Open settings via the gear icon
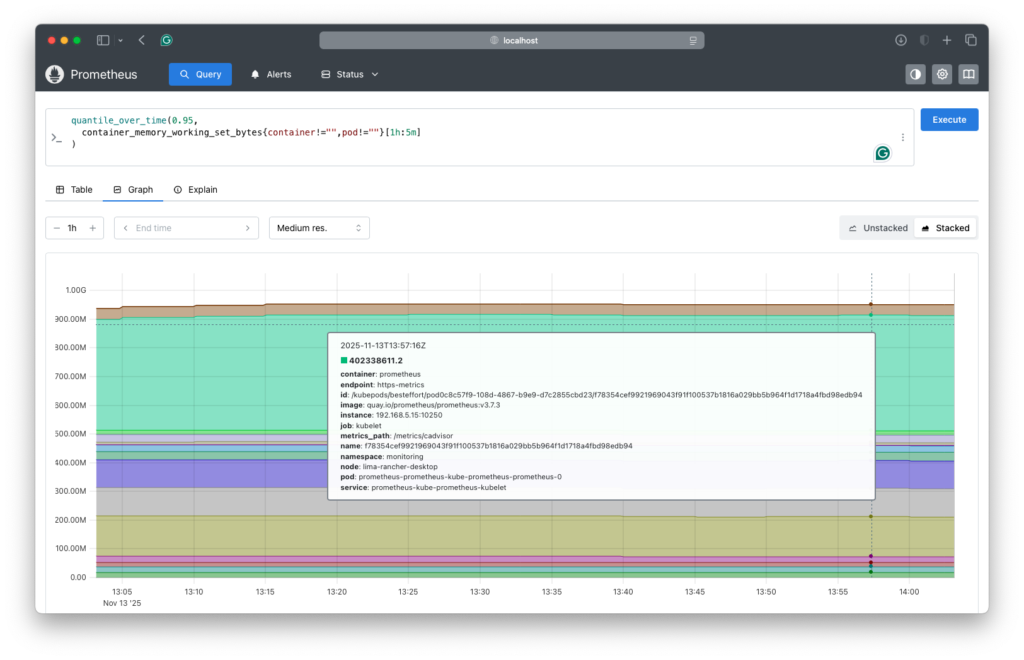 941,74
